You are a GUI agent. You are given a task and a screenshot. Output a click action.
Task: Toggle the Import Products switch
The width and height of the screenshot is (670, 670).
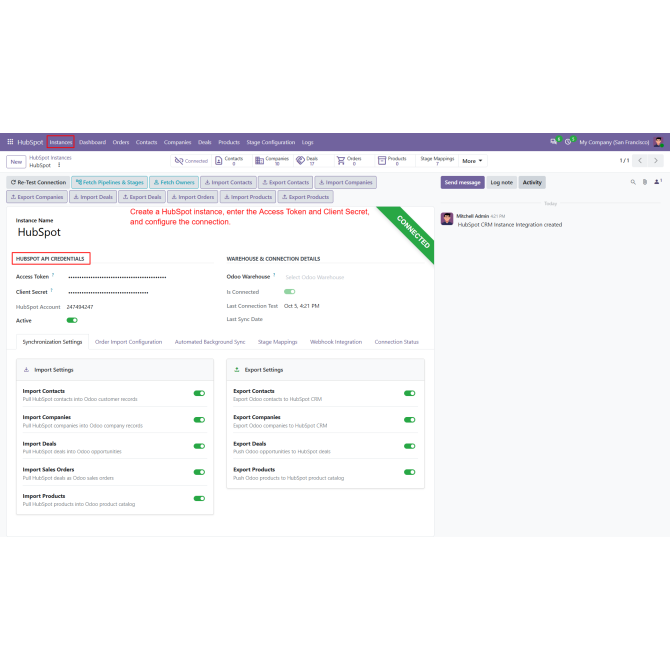click(x=199, y=499)
